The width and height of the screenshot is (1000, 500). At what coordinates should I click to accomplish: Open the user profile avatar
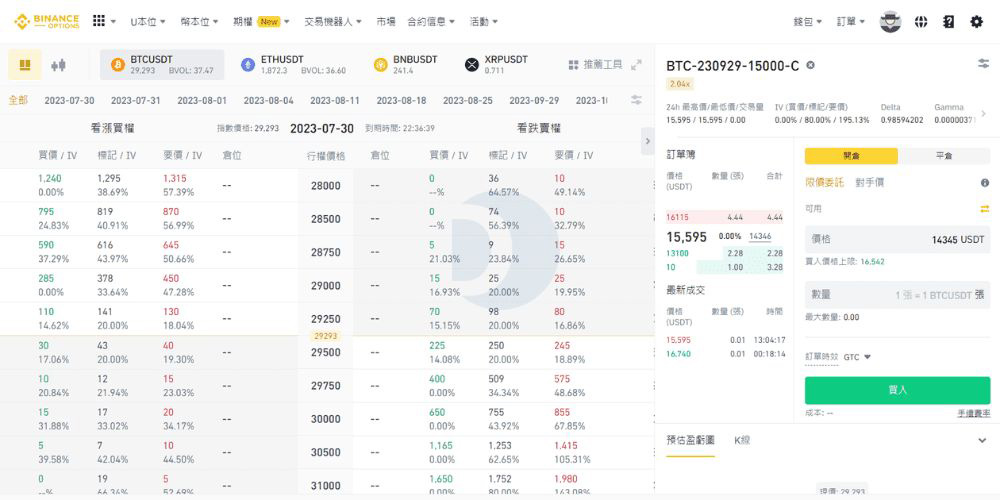pyautogui.click(x=890, y=22)
